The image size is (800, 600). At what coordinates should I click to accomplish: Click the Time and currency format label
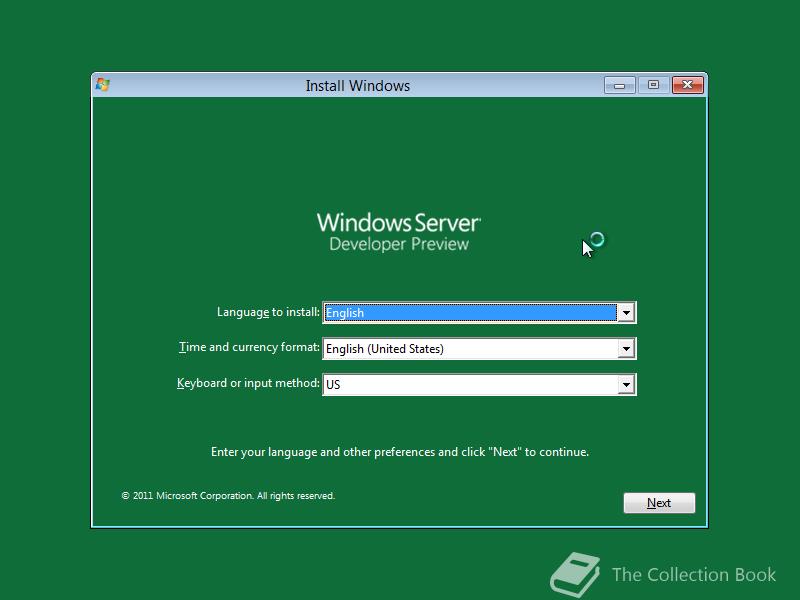[249, 347]
